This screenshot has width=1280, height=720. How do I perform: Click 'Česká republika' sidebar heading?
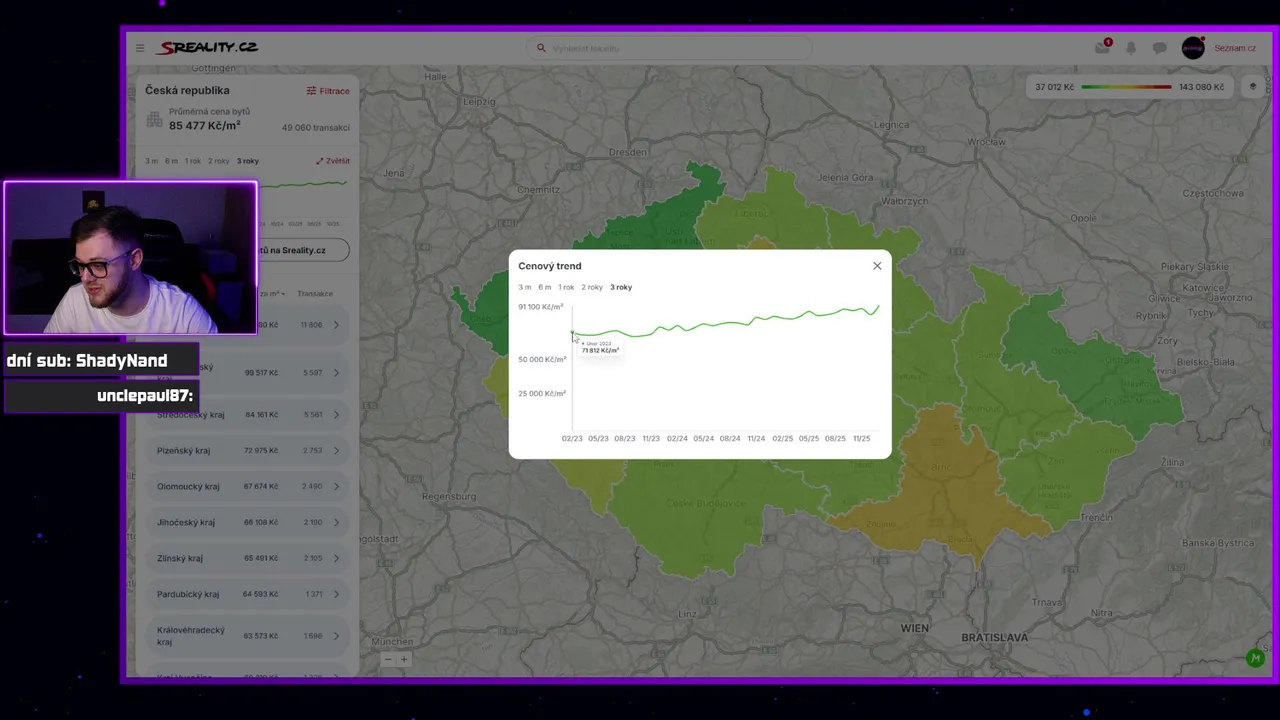click(x=187, y=90)
